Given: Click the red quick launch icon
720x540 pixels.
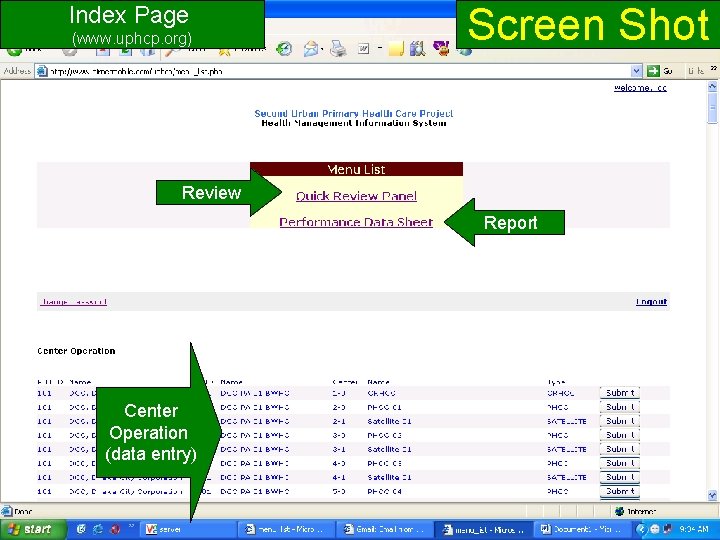Looking at the screenshot, I should click(115, 529).
